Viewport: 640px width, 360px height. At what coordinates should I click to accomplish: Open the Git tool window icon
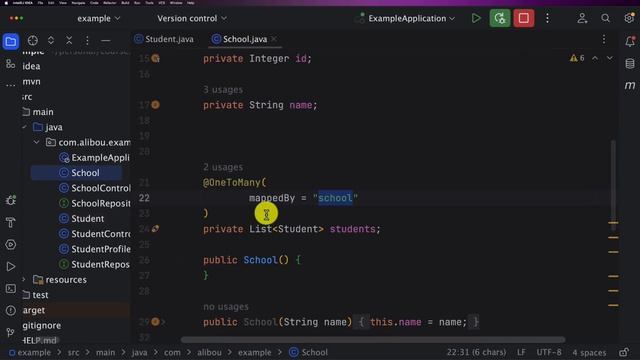point(11,333)
